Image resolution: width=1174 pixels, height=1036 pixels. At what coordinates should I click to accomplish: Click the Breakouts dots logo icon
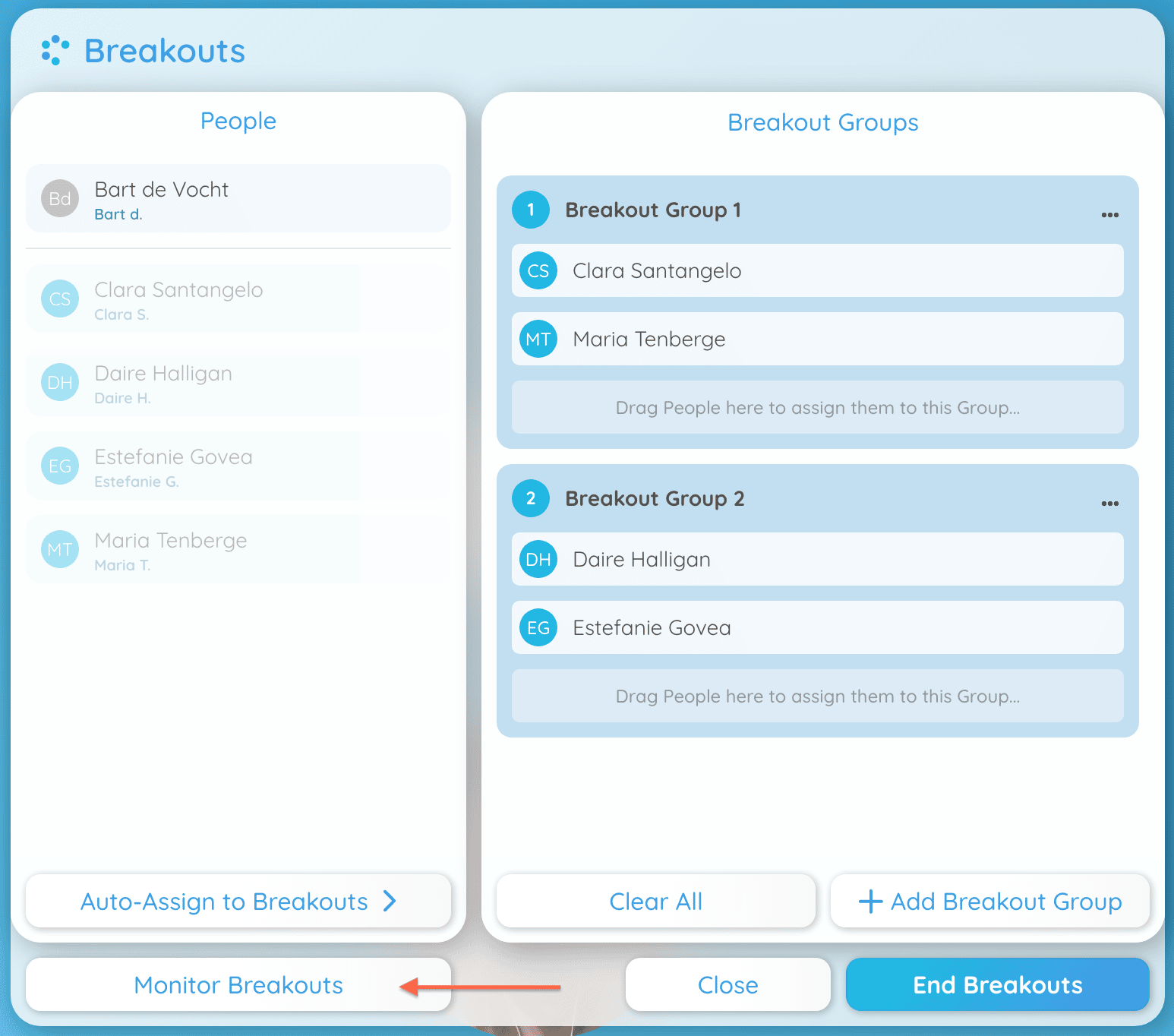(x=54, y=50)
